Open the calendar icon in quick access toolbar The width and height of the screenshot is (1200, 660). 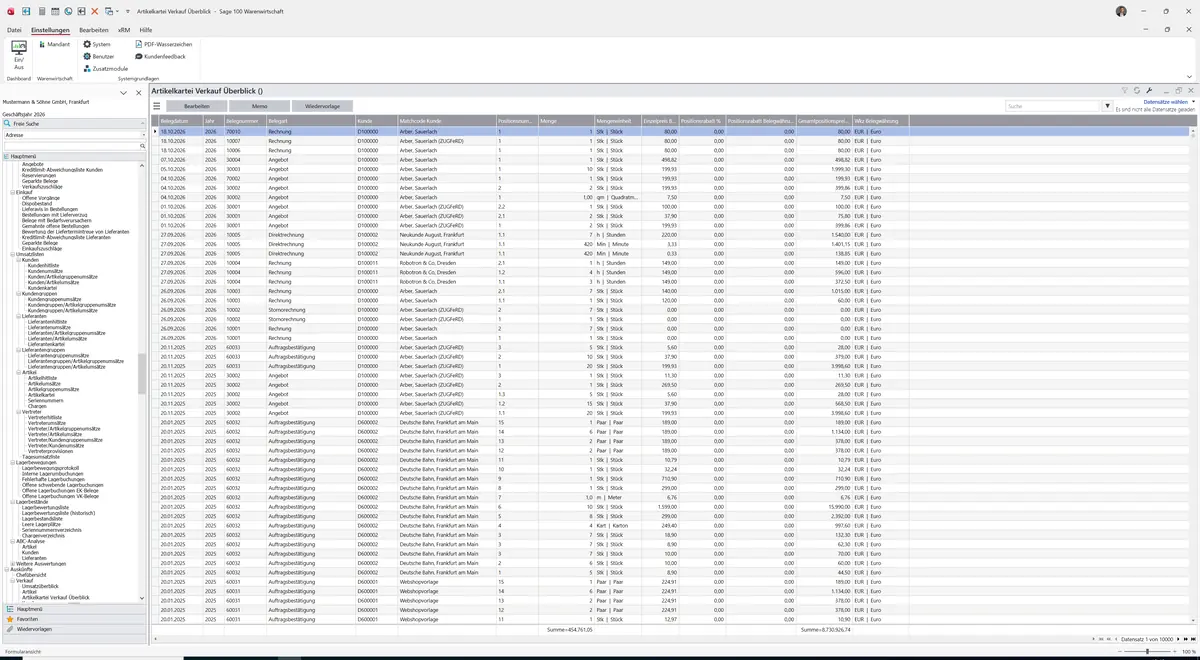pos(55,11)
